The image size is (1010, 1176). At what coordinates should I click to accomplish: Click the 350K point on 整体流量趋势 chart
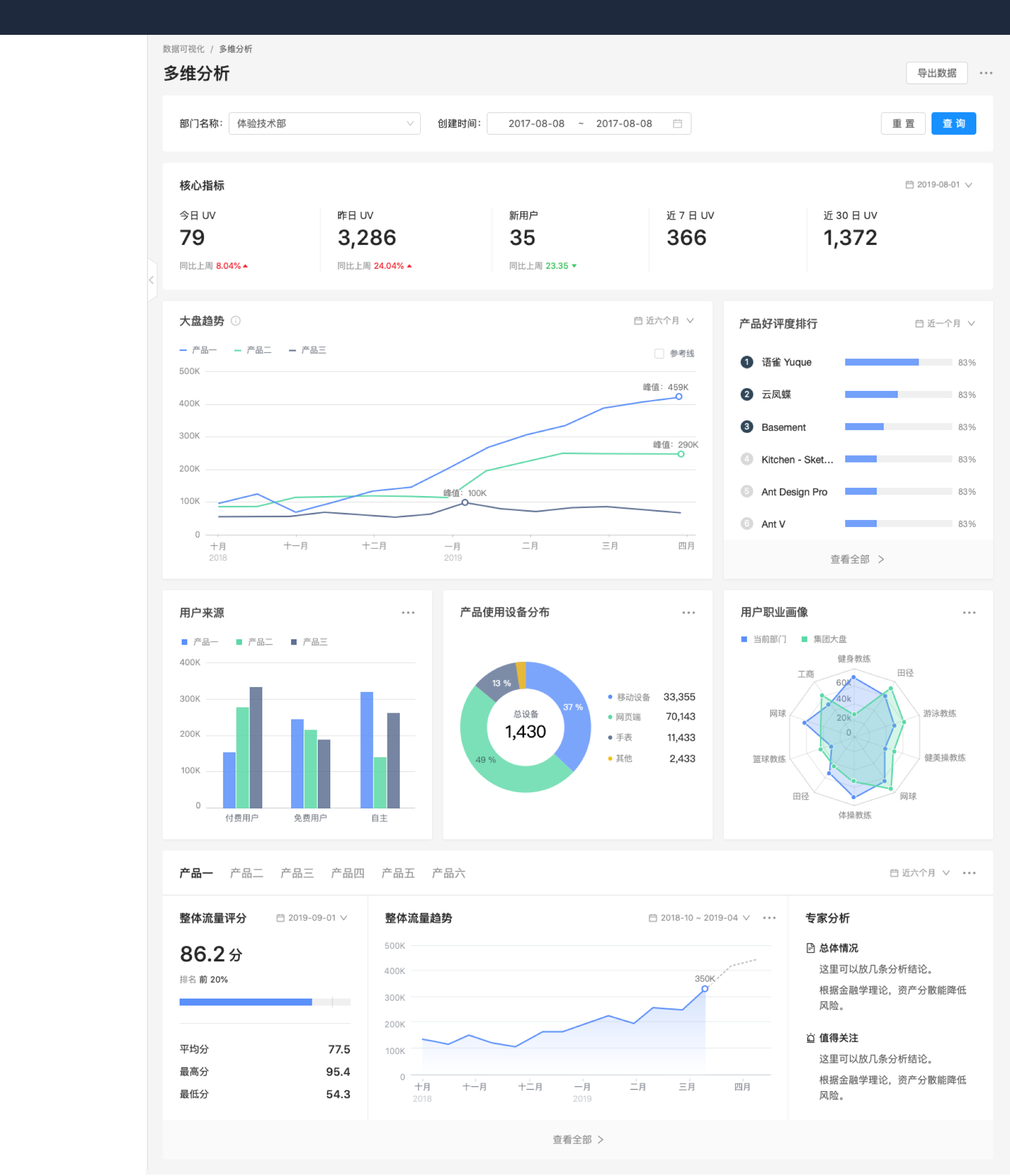[x=705, y=989]
